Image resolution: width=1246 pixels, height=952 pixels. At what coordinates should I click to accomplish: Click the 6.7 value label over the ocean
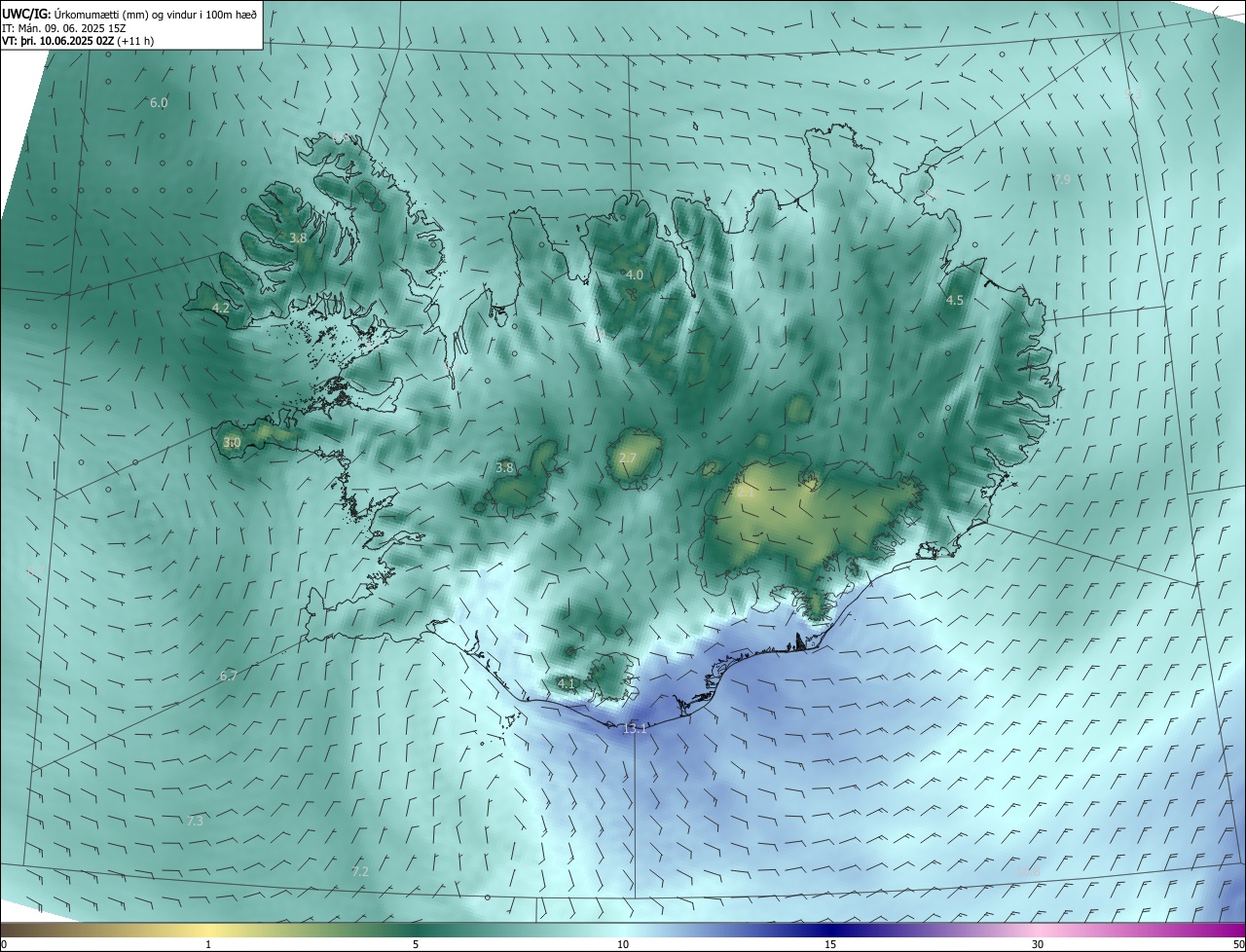point(229,676)
